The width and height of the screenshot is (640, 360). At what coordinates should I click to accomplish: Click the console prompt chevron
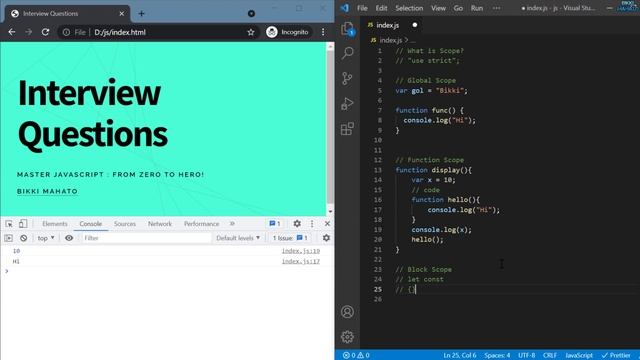point(7,271)
